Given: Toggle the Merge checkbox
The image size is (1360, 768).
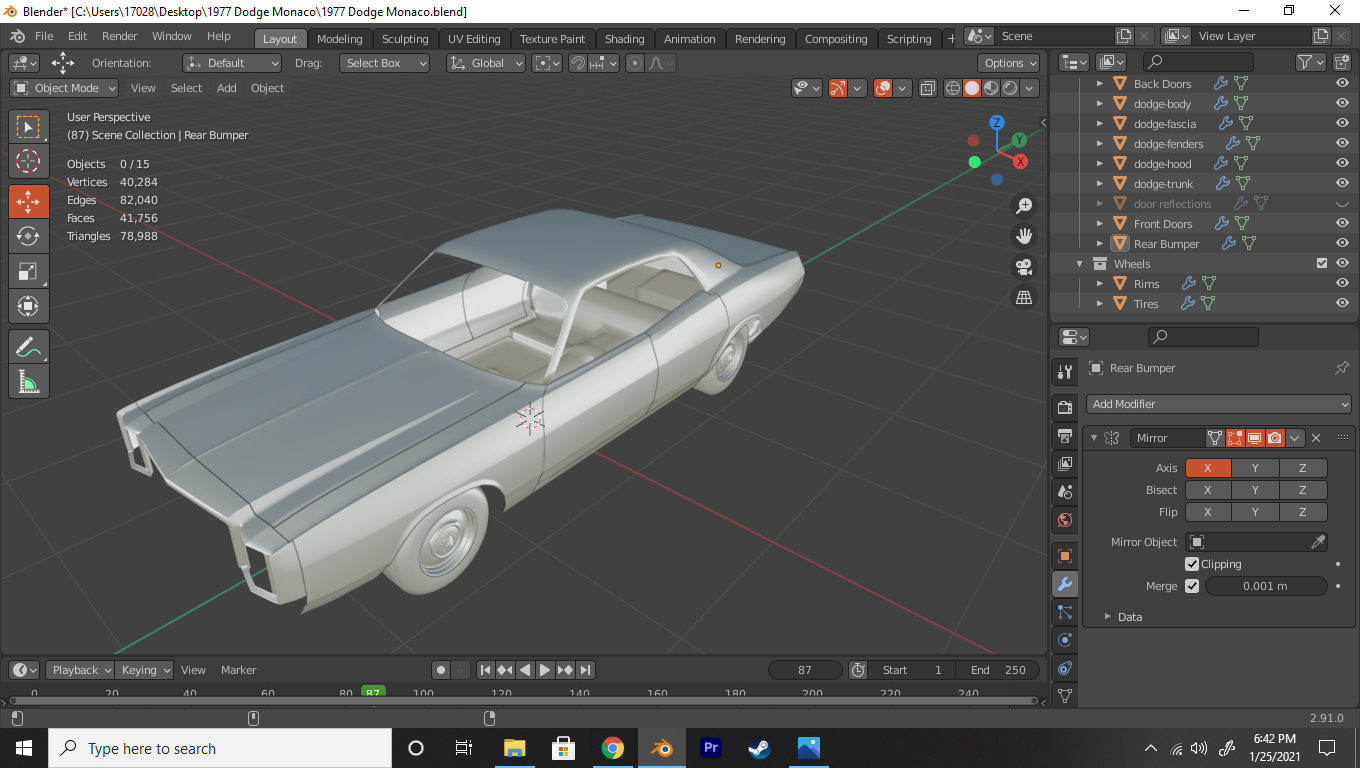Looking at the screenshot, I should pyautogui.click(x=1192, y=586).
